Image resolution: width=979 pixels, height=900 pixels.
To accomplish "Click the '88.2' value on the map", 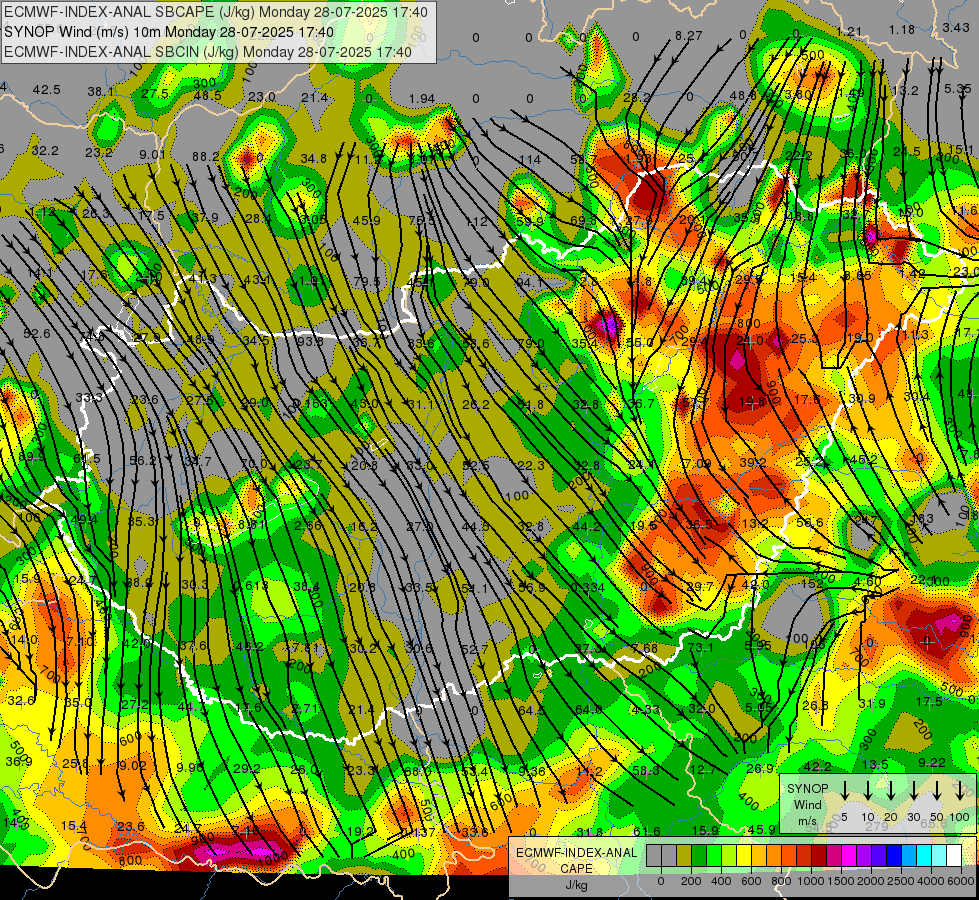I will (206, 157).
